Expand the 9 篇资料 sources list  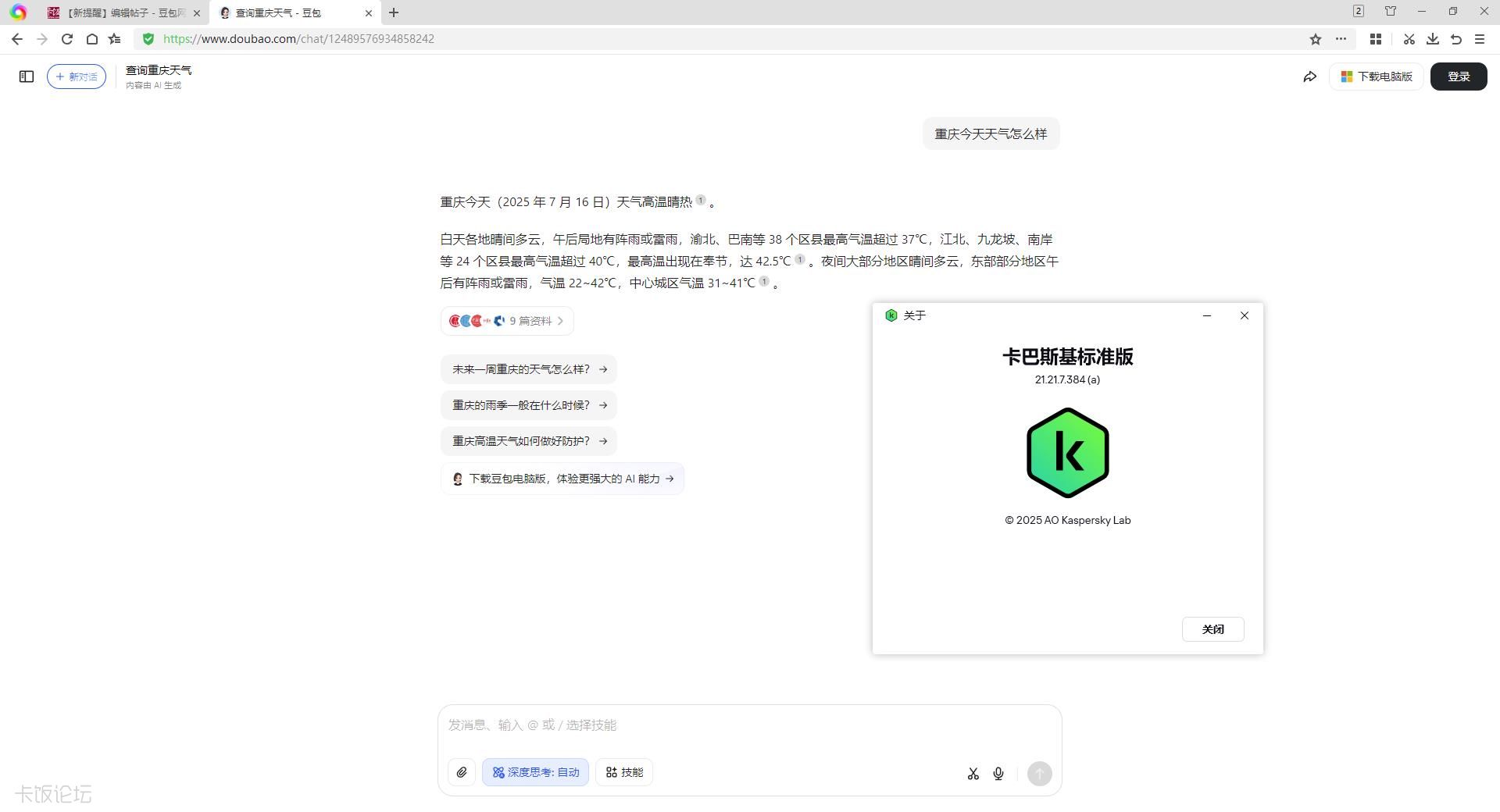pos(507,321)
